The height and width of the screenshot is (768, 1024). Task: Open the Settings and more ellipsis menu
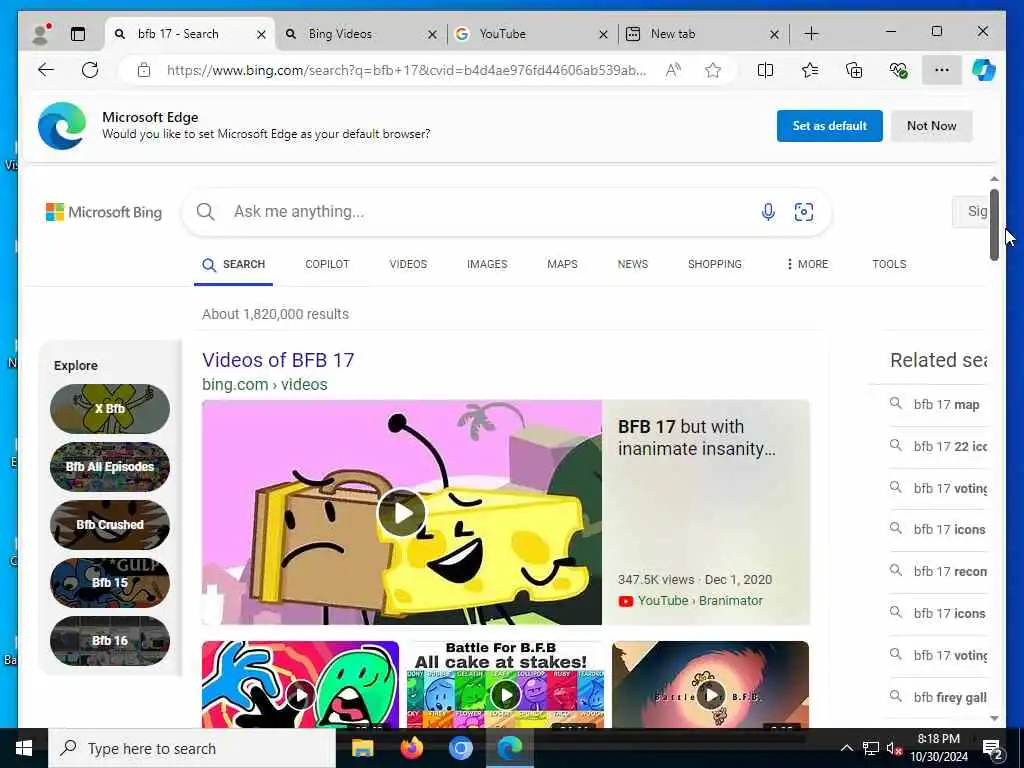(x=942, y=70)
